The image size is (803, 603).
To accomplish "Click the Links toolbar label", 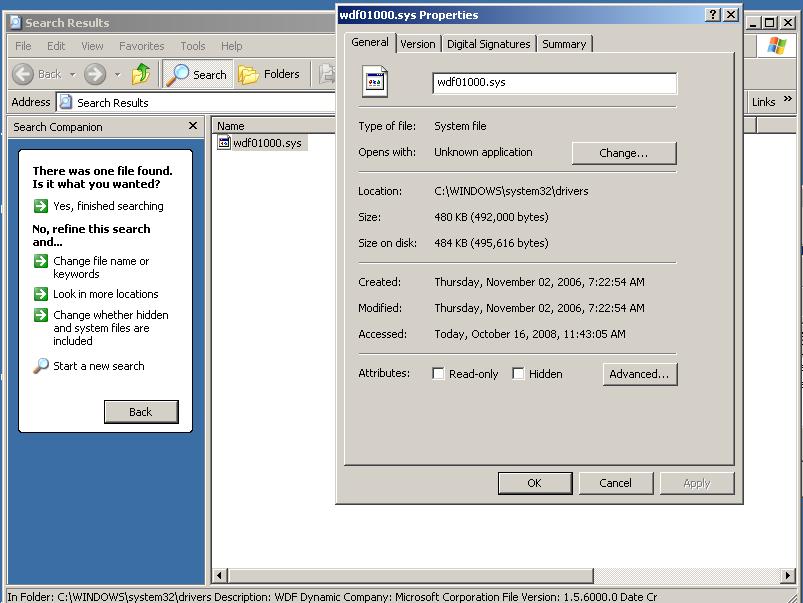I will point(764,102).
